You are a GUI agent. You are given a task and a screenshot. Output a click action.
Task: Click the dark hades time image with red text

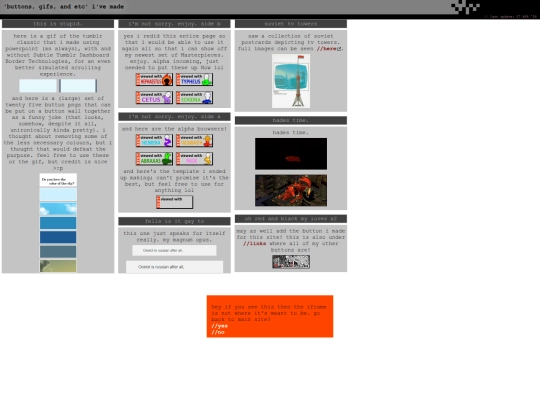point(291,154)
